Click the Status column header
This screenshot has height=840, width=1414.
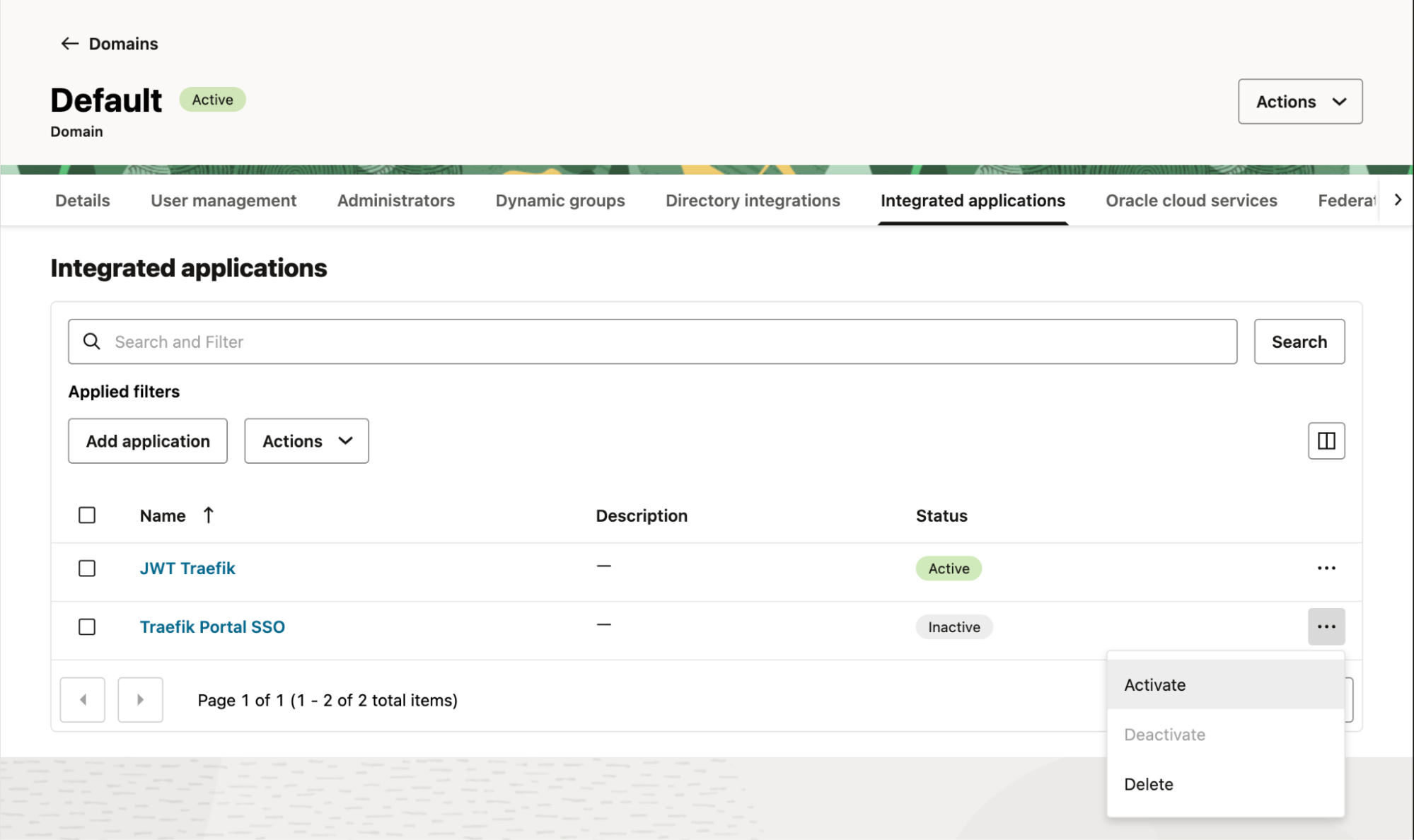[941, 516]
